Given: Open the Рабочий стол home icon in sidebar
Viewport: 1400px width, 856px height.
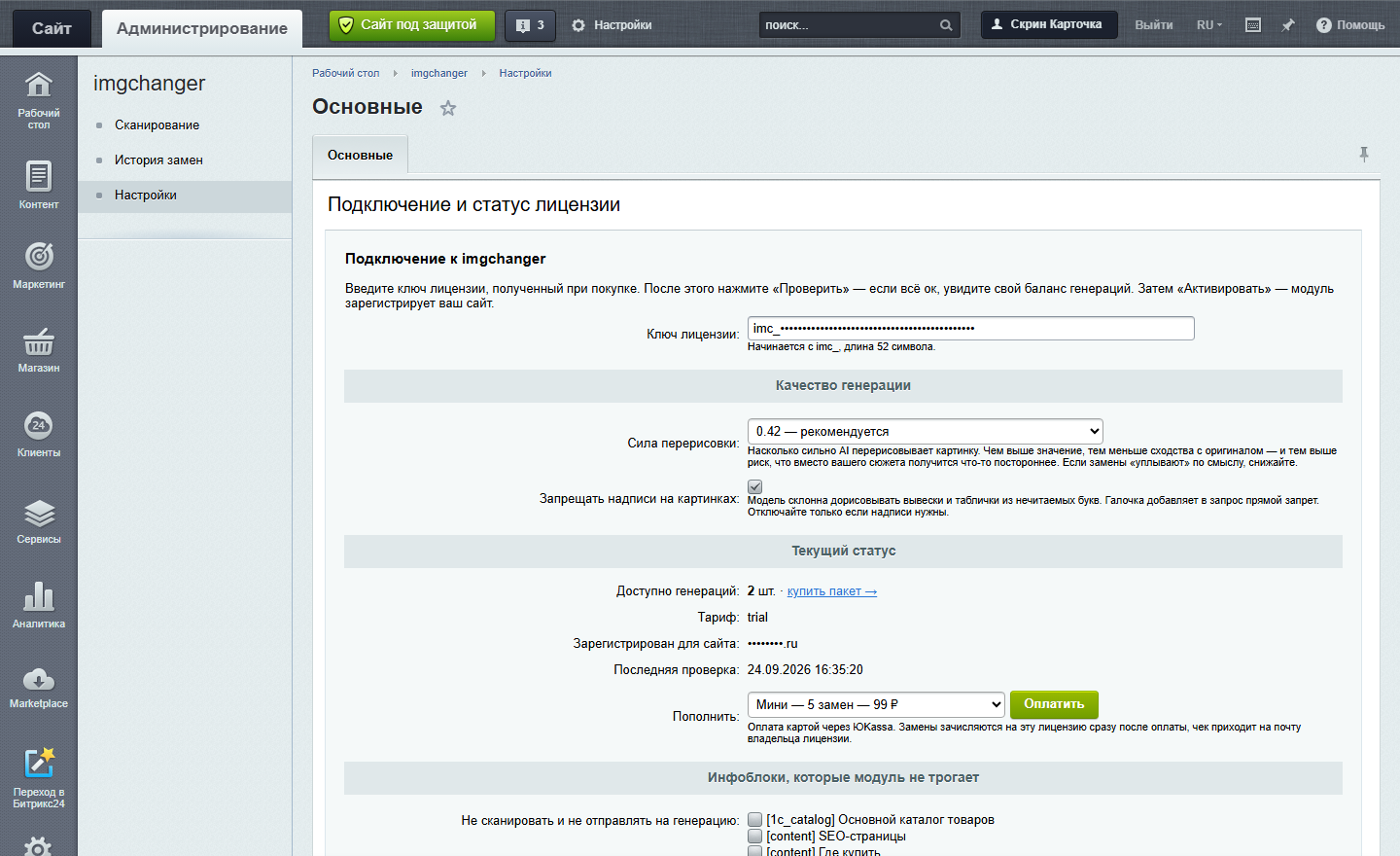Looking at the screenshot, I should click(39, 86).
